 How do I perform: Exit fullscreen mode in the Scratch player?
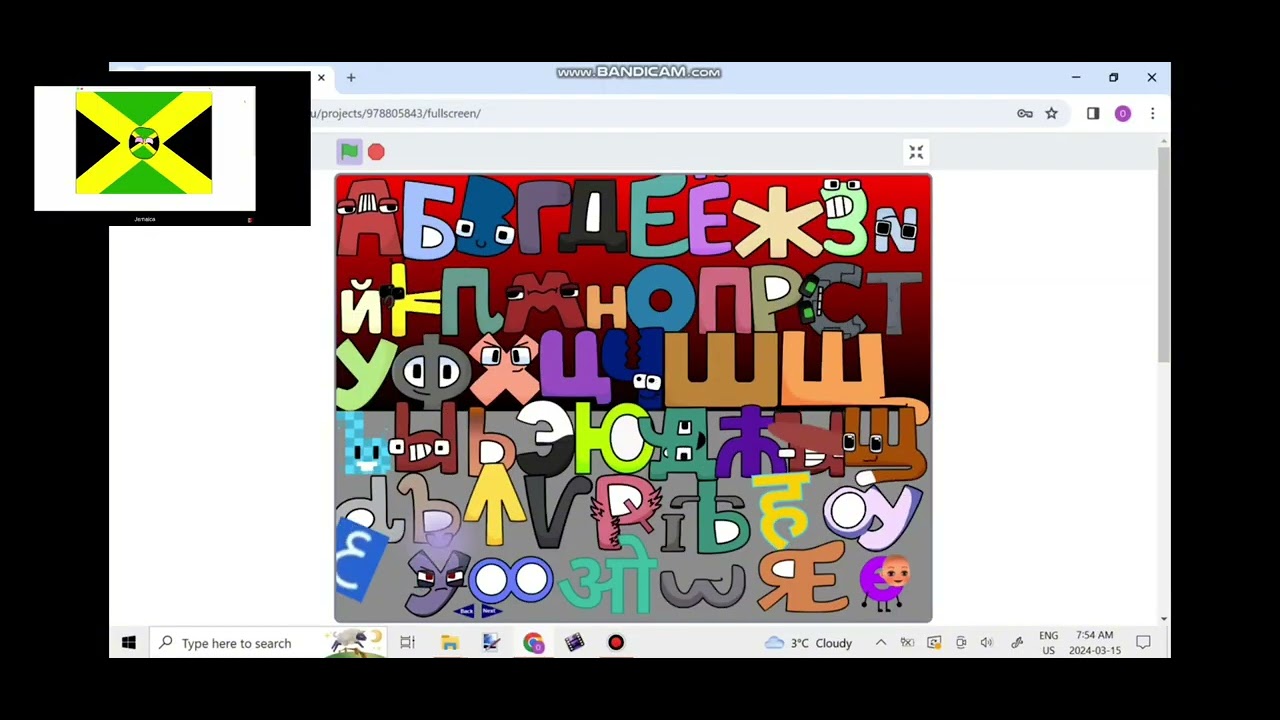coord(916,152)
